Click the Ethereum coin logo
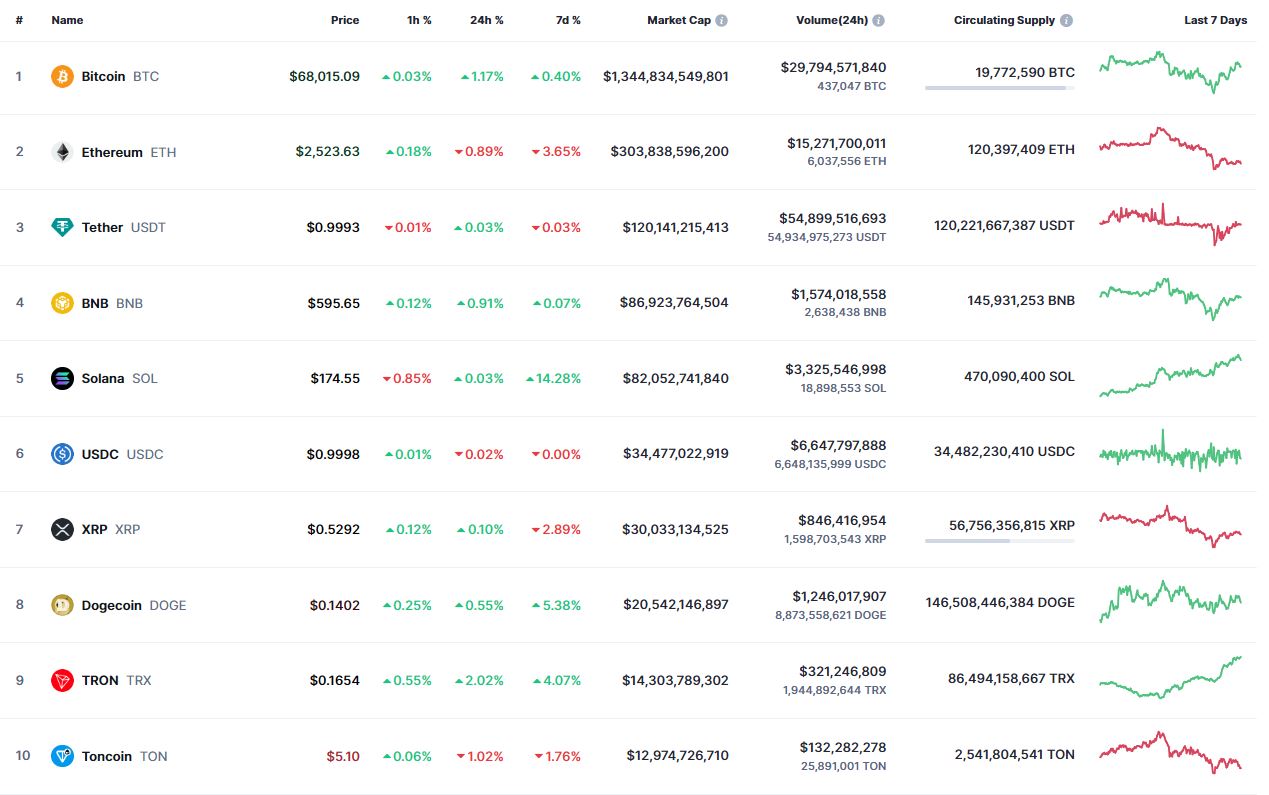 coord(62,152)
